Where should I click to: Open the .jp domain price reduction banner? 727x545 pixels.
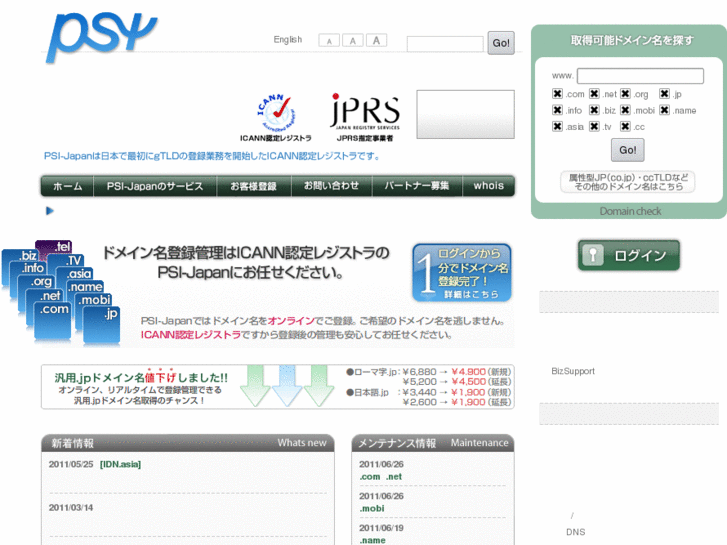tap(278, 387)
